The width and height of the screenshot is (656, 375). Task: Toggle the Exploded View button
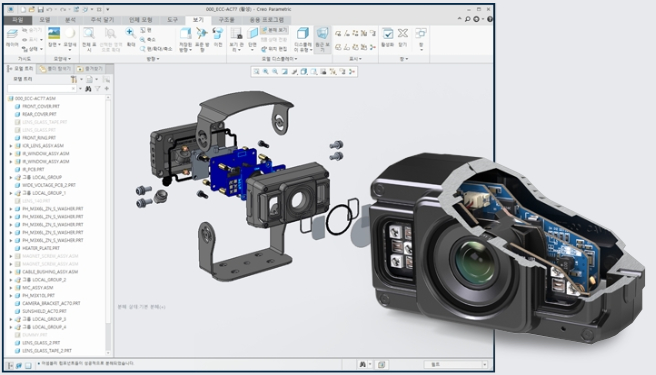click(x=274, y=30)
